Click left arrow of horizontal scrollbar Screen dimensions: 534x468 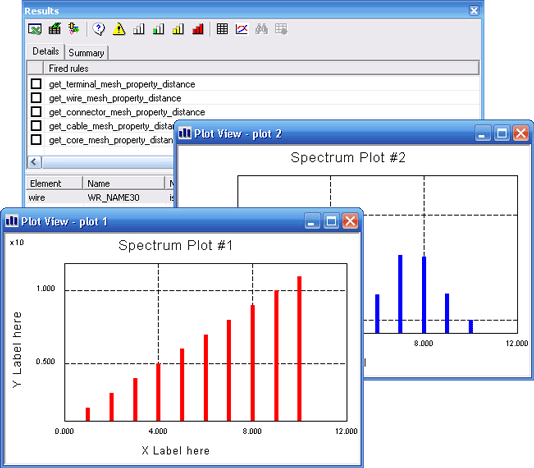point(34,162)
